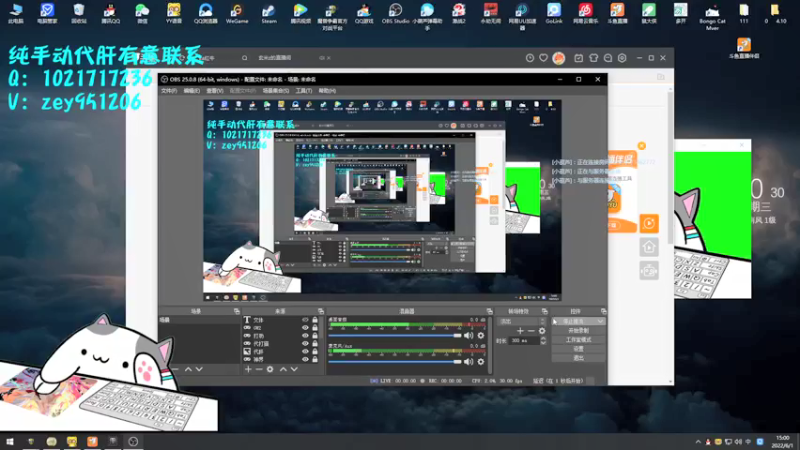Open WeGame desktop shortcut

click(237, 14)
